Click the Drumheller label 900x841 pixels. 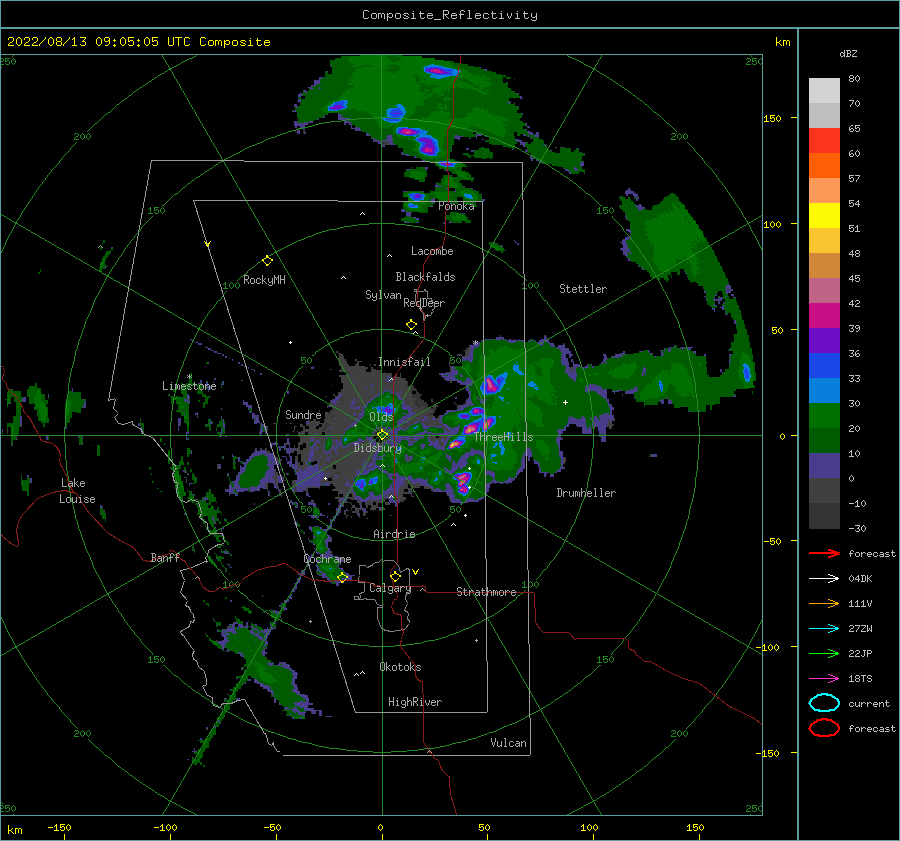point(586,493)
